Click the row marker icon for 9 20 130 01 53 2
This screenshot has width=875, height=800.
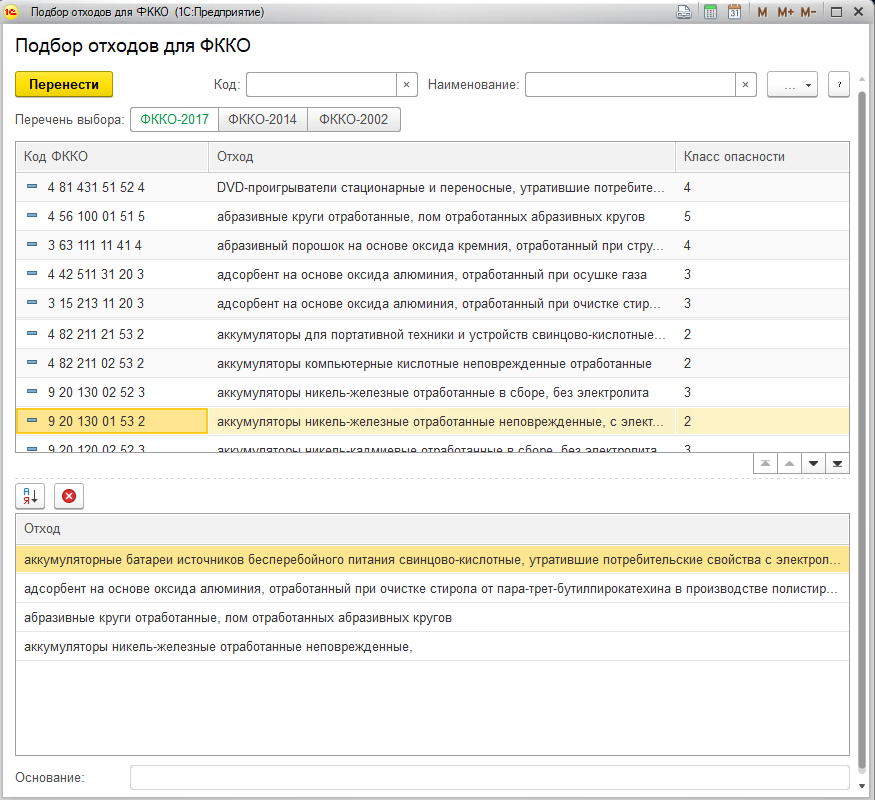coord(32,421)
